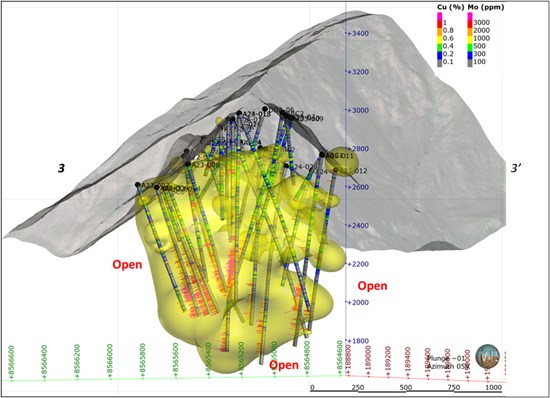Viewport: 550px width, 398px height.
Task: Click the +2000 elevation axis label
Action: pos(357,302)
